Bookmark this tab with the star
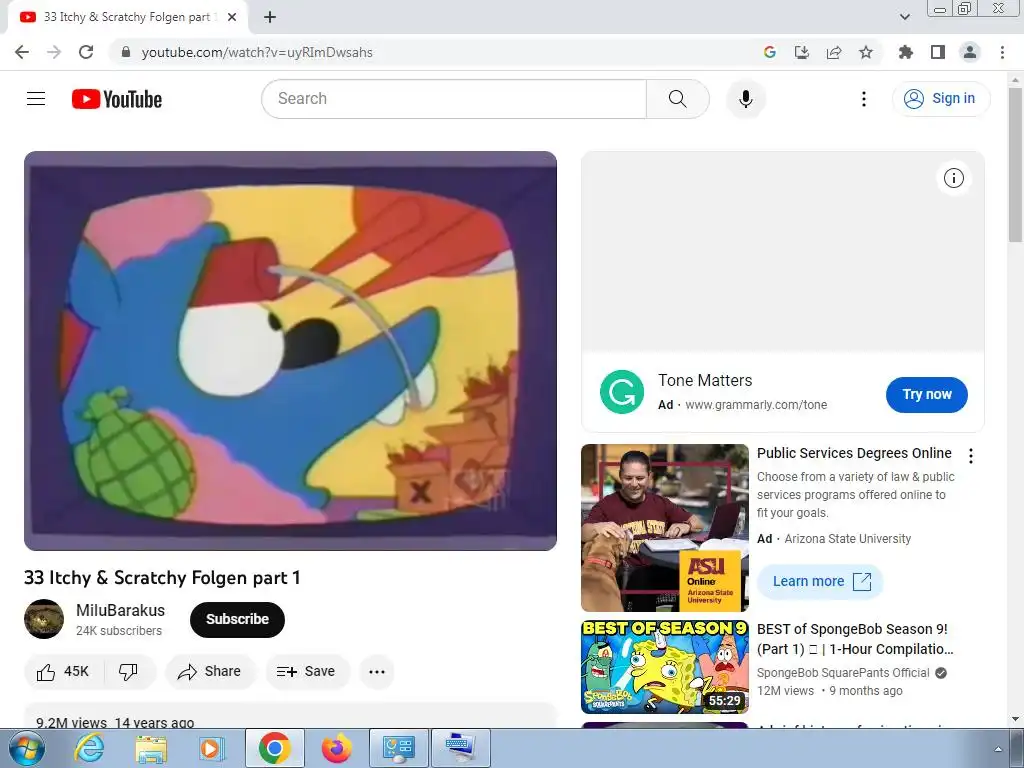This screenshot has height=768, width=1024. click(x=866, y=52)
